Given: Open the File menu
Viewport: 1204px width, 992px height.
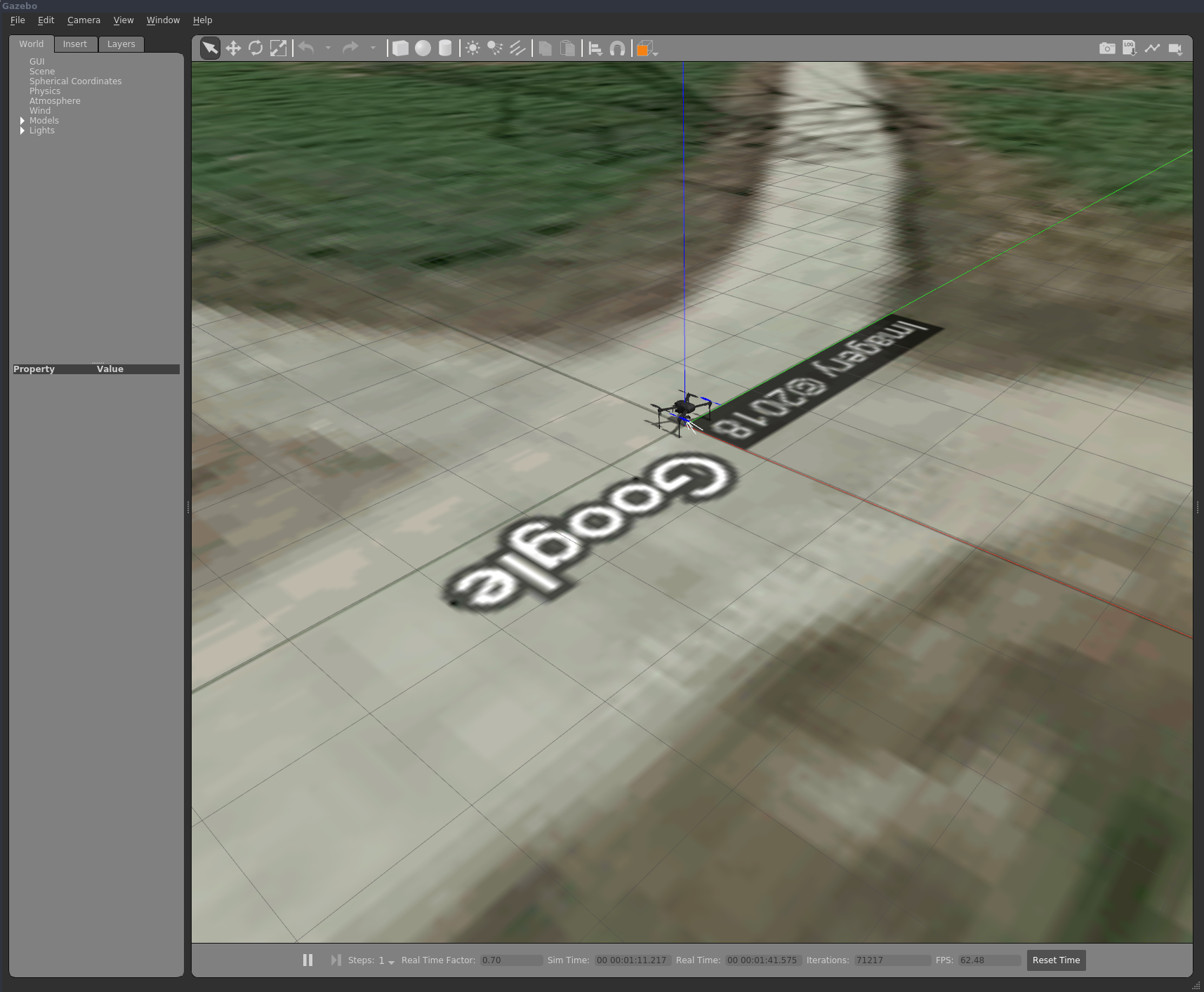Looking at the screenshot, I should point(18,20).
